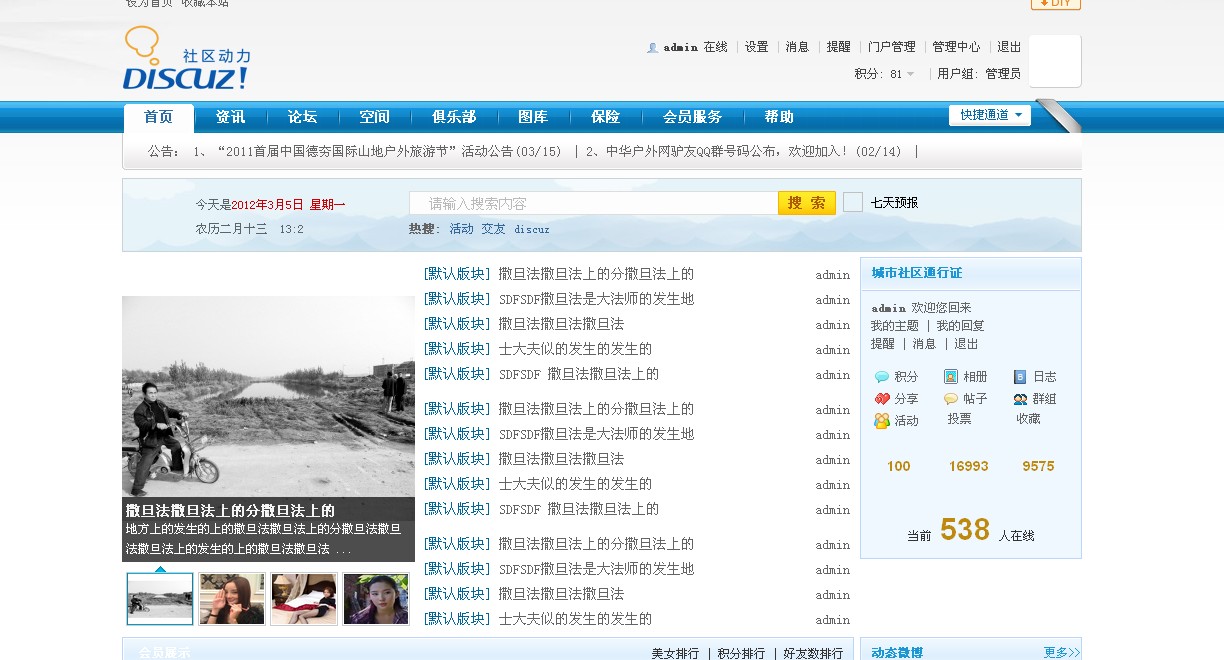This screenshot has height=660, width=1224.
Task: Click the 538 online users number
Action: (964, 530)
